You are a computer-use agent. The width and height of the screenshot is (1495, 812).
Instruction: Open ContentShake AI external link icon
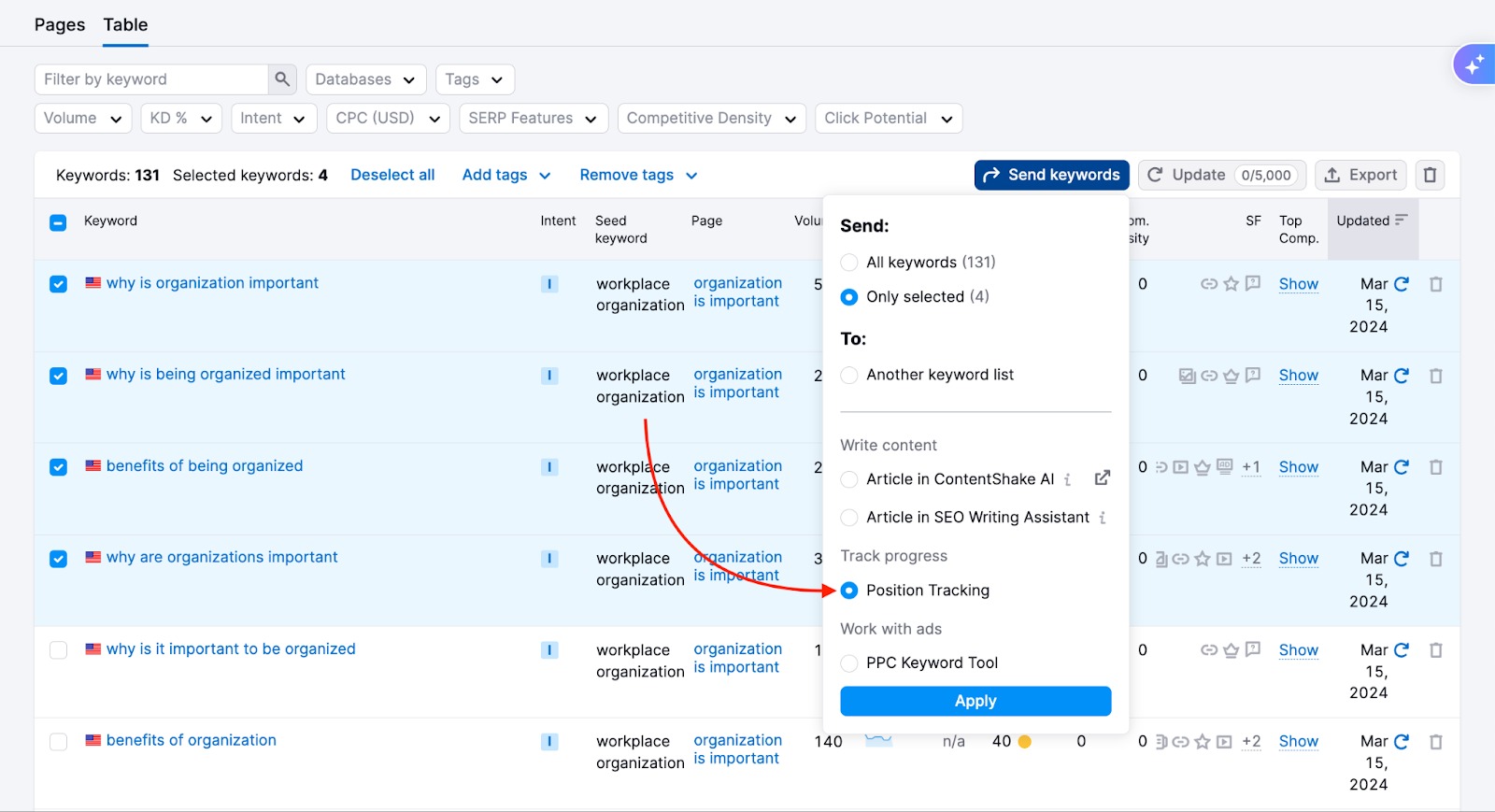pyautogui.click(x=1103, y=478)
